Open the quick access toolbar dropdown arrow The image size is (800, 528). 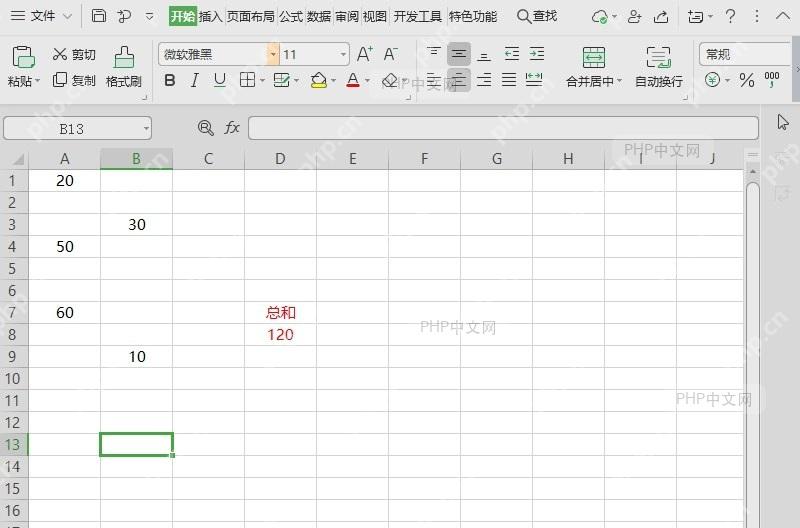pyautogui.click(x=149, y=16)
